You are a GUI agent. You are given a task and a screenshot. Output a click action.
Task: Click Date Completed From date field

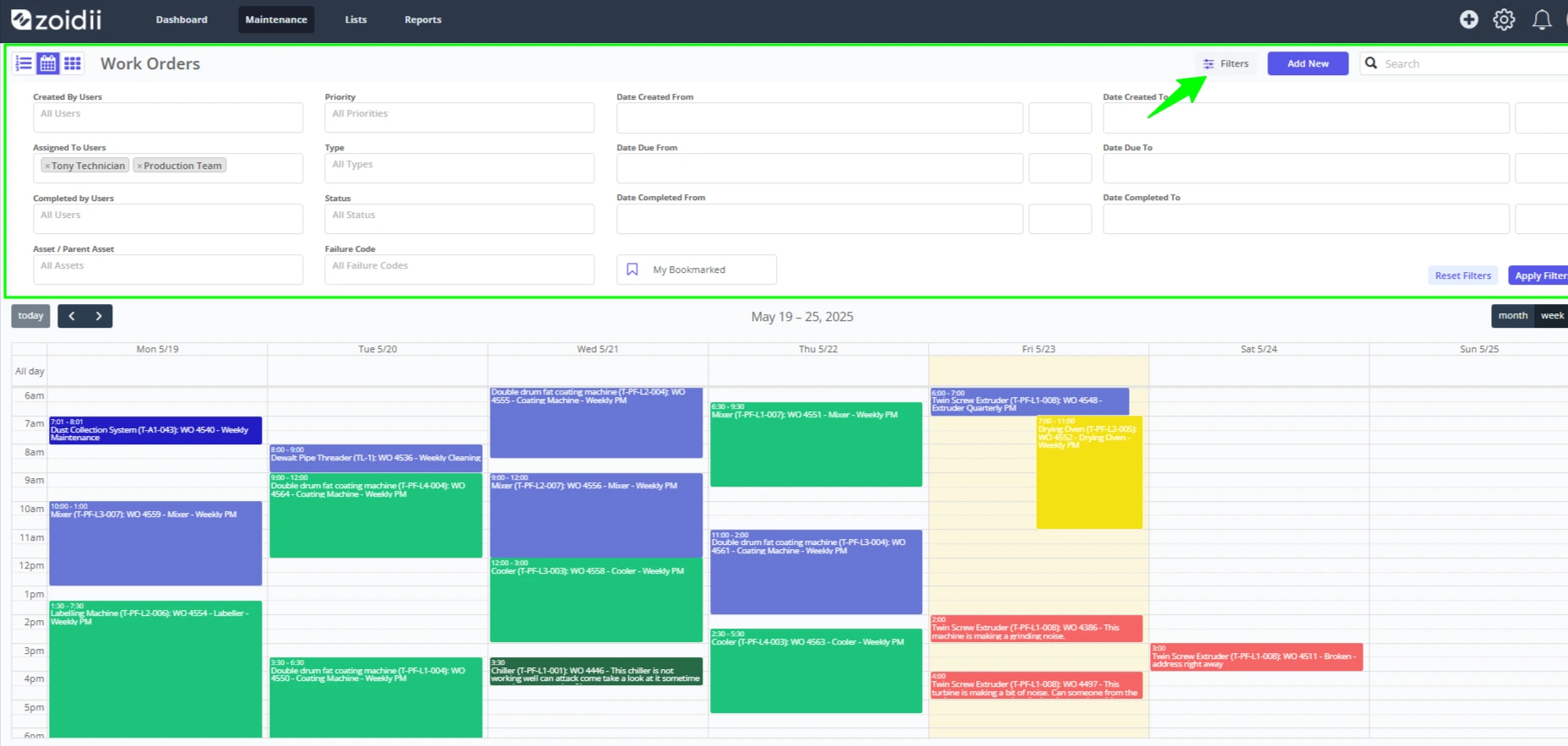[x=820, y=219]
